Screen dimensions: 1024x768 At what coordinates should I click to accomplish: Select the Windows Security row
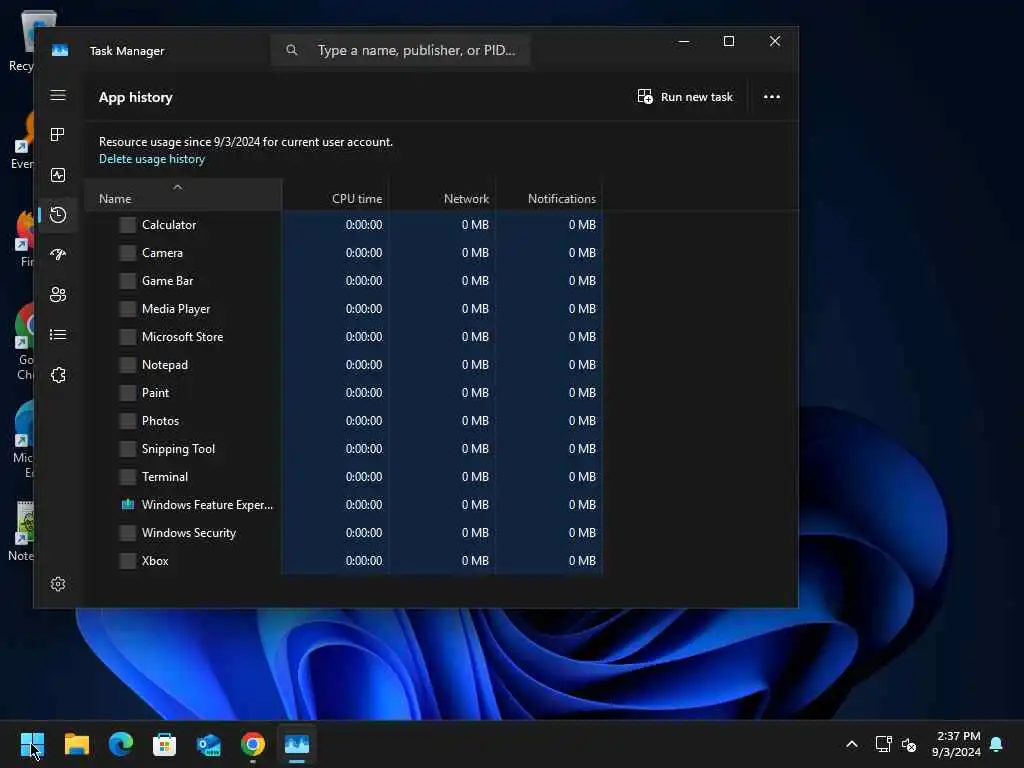344,533
